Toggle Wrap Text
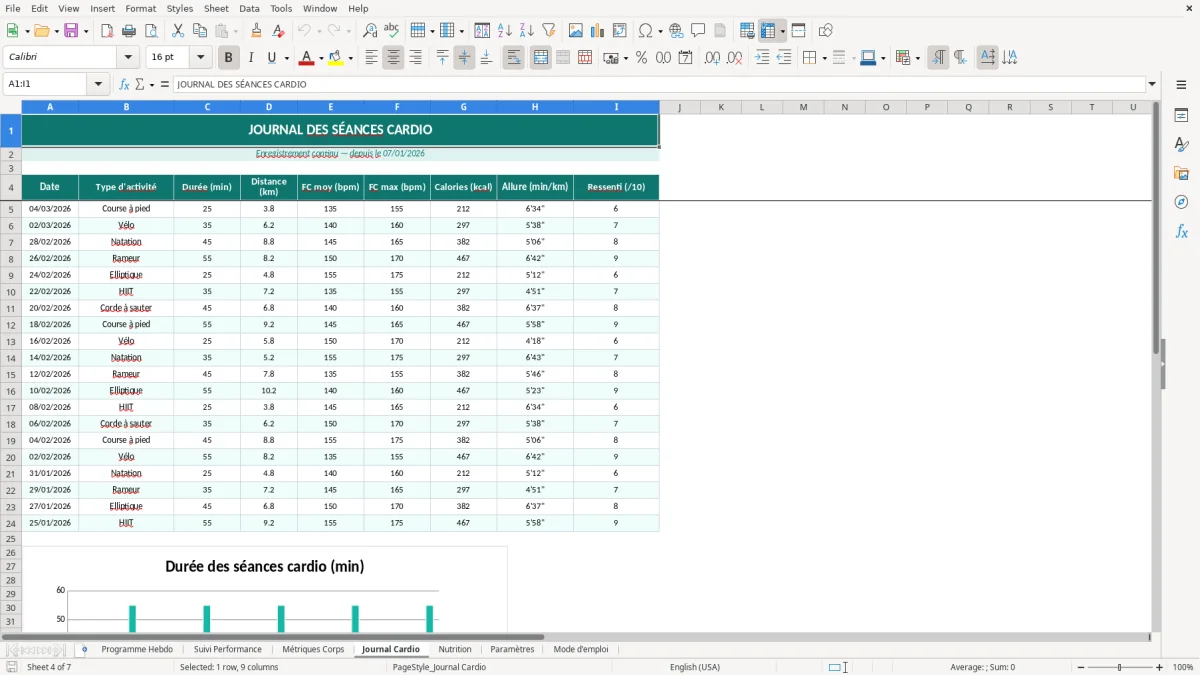Viewport: 1200px width, 675px height. pyautogui.click(x=514, y=58)
